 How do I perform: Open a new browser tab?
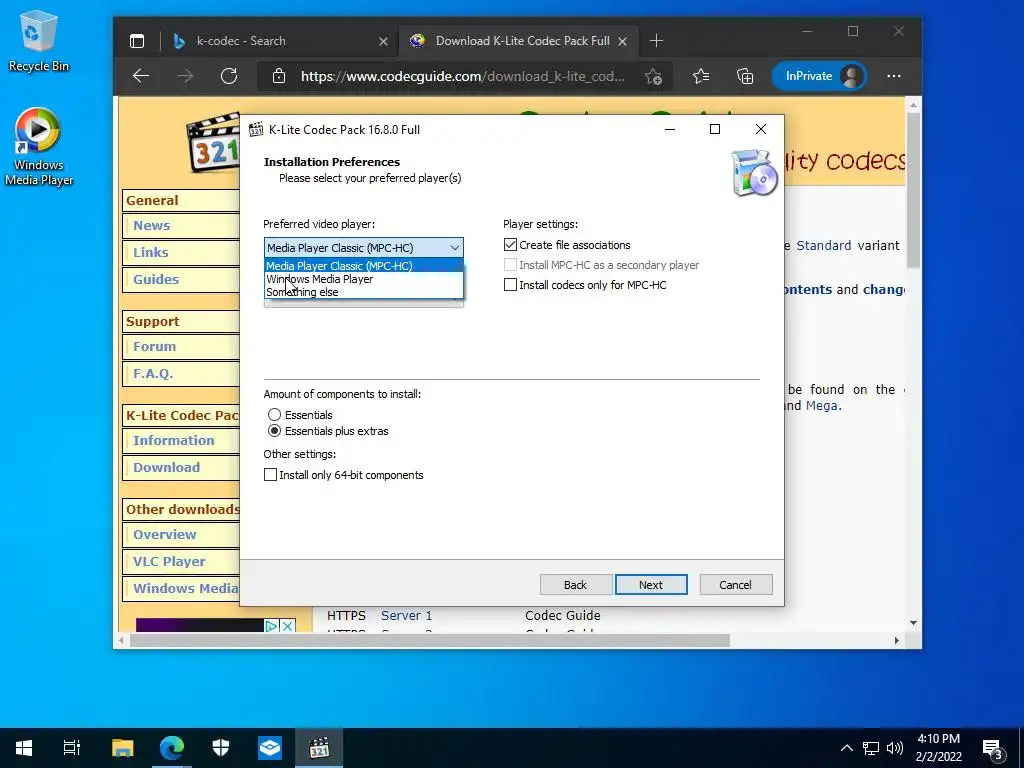click(x=656, y=41)
